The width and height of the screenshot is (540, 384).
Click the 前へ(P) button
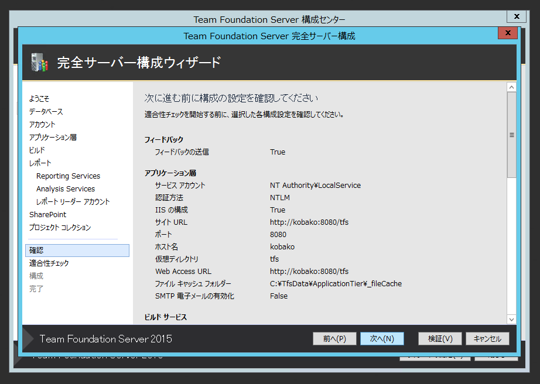tap(334, 339)
